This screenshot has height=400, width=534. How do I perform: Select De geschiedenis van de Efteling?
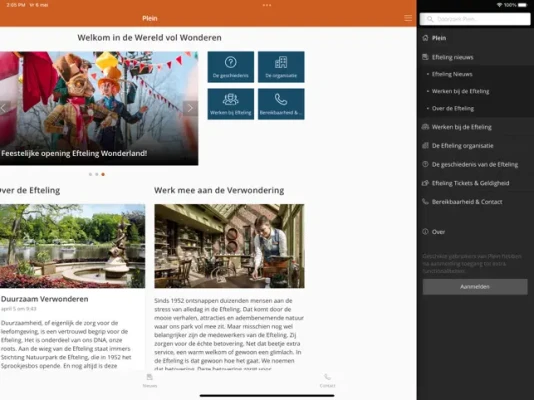[x=475, y=164]
